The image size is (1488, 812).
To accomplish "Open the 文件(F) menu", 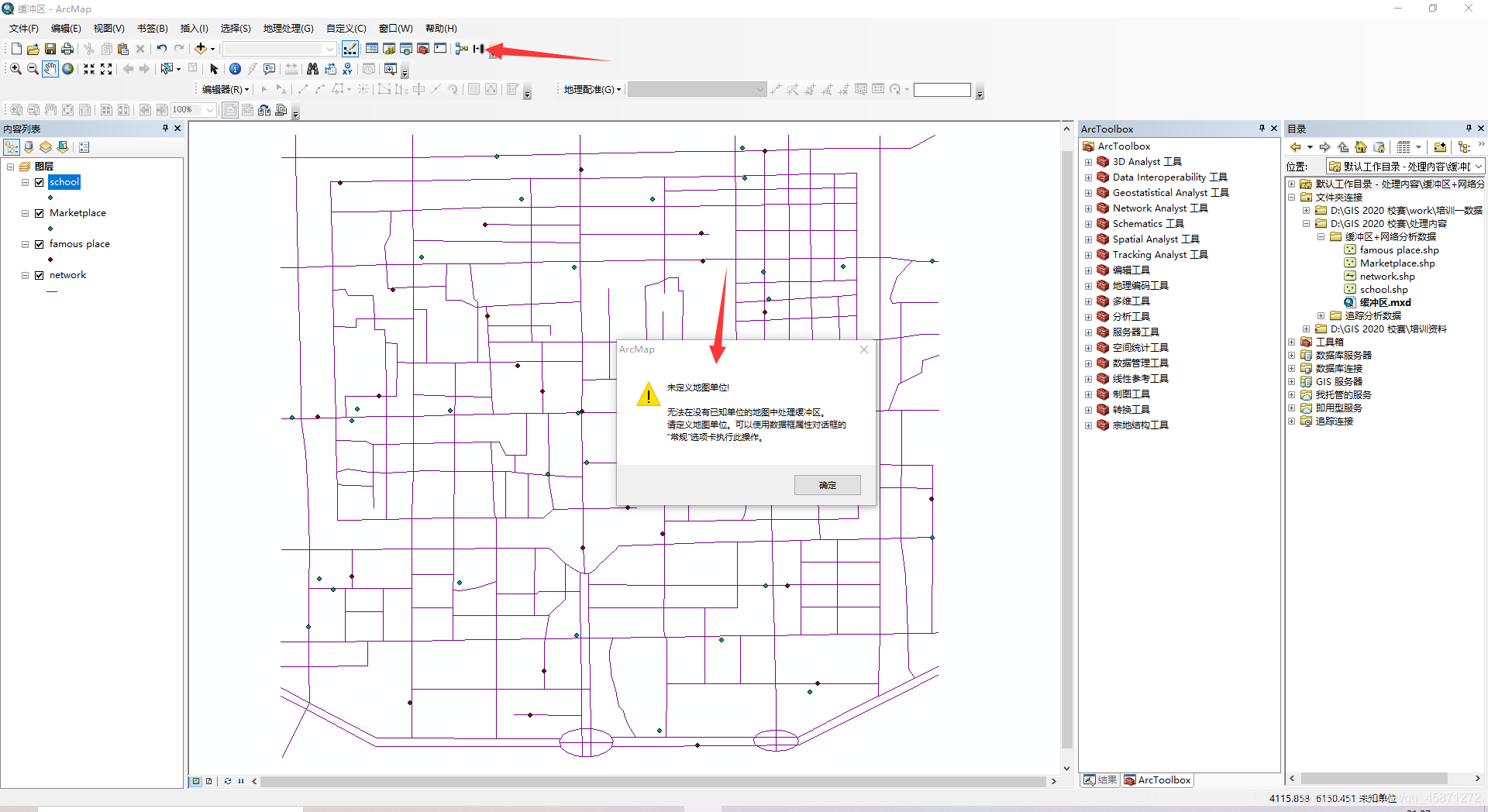I will (x=23, y=29).
